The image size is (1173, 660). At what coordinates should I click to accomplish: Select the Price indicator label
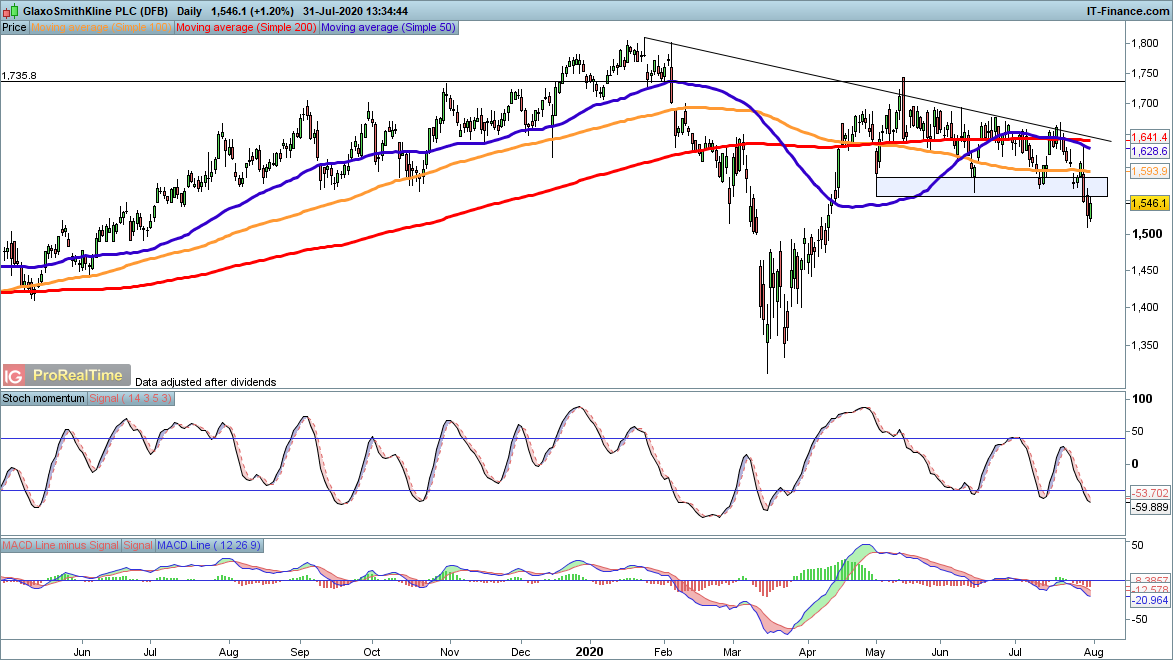coord(15,28)
